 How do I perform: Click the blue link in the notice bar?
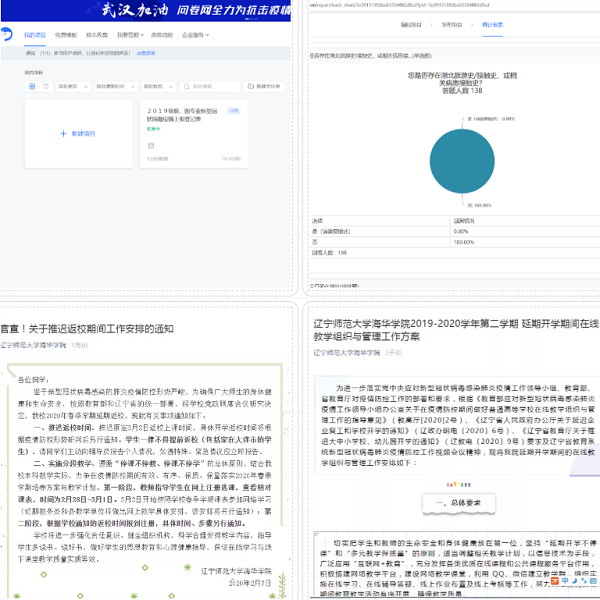point(146,52)
